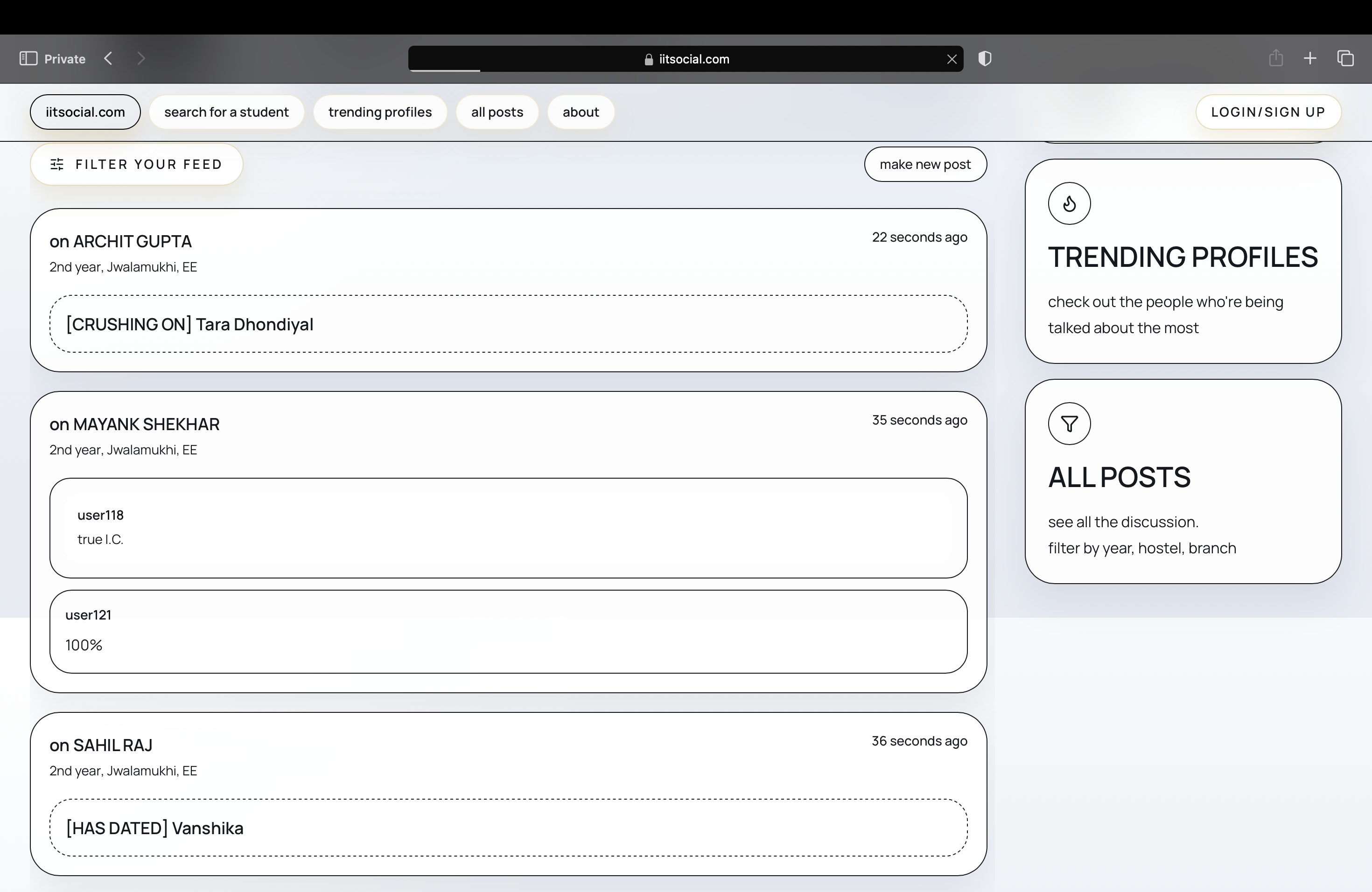Click the Login/Sign Up button
This screenshot has height=892, width=1372.
click(x=1267, y=112)
